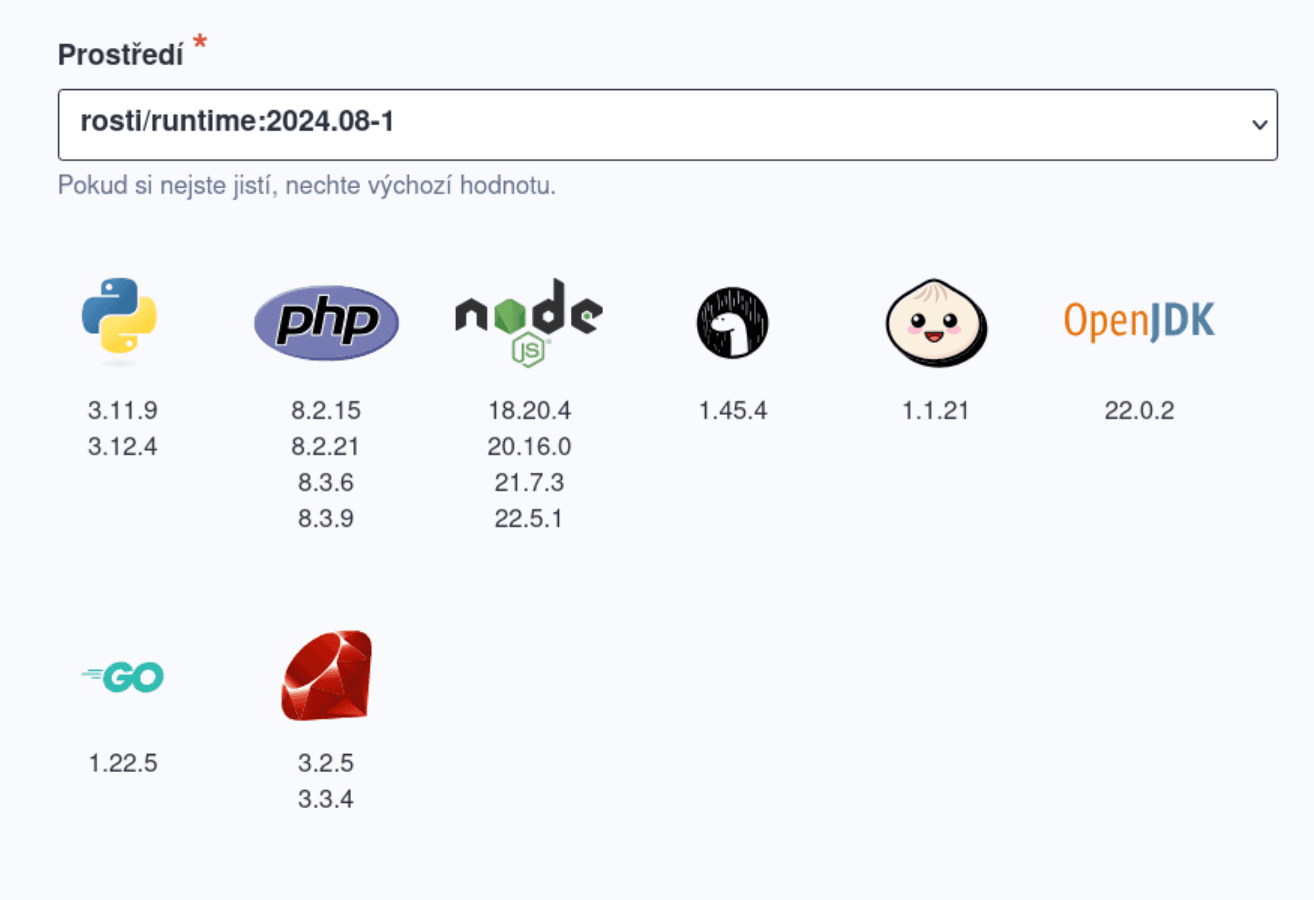Click the PHP logo icon
1314x900 pixels.
click(326, 322)
